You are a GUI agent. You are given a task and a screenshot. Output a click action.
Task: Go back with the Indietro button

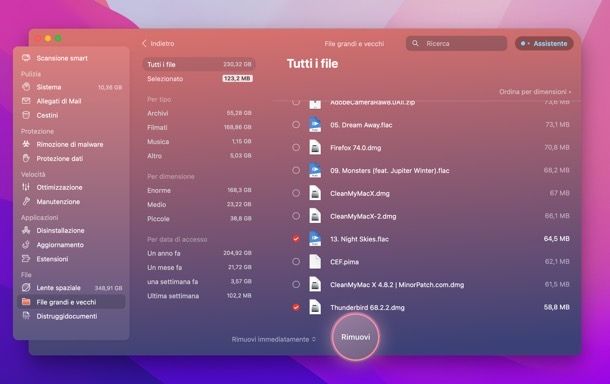click(x=158, y=44)
